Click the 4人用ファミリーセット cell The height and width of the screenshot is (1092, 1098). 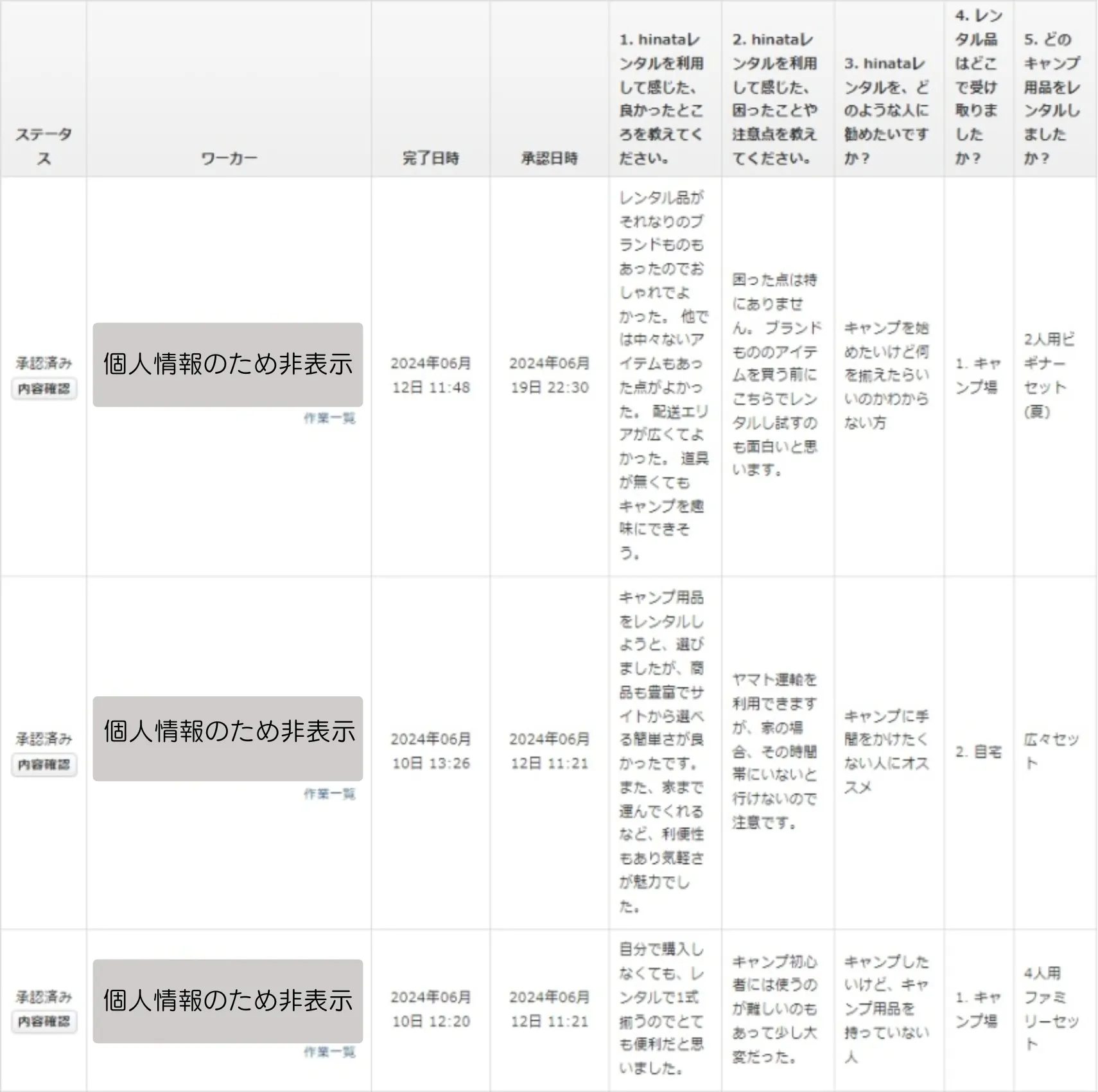[x=1051, y=1008]
